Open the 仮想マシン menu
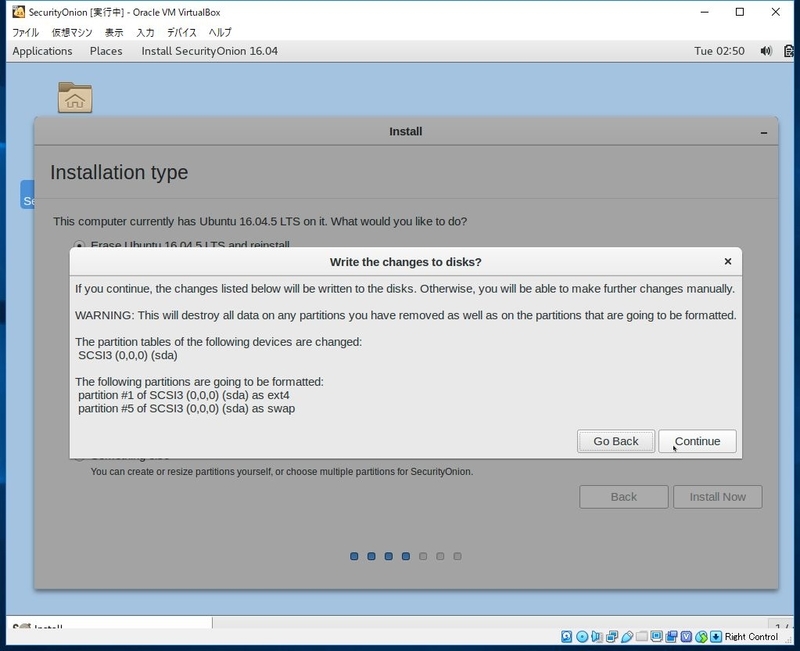This screenshot has width=800, height=651. pos(72,32)
